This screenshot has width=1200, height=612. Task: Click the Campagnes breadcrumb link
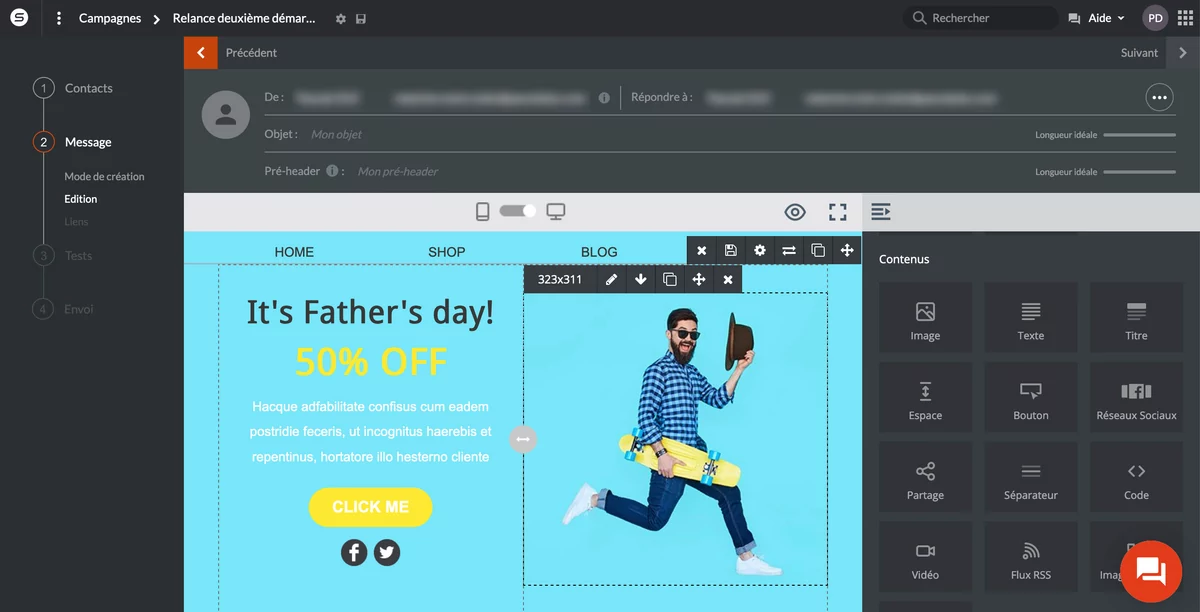coord(110,18)
